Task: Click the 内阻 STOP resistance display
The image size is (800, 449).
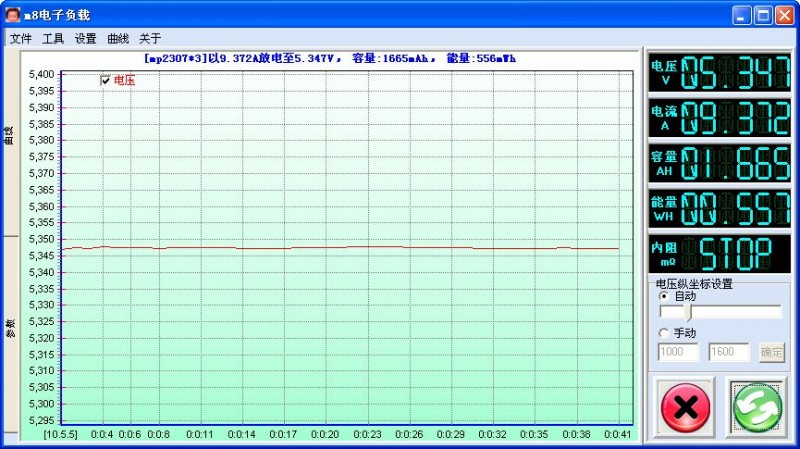Action: point(719,253)
